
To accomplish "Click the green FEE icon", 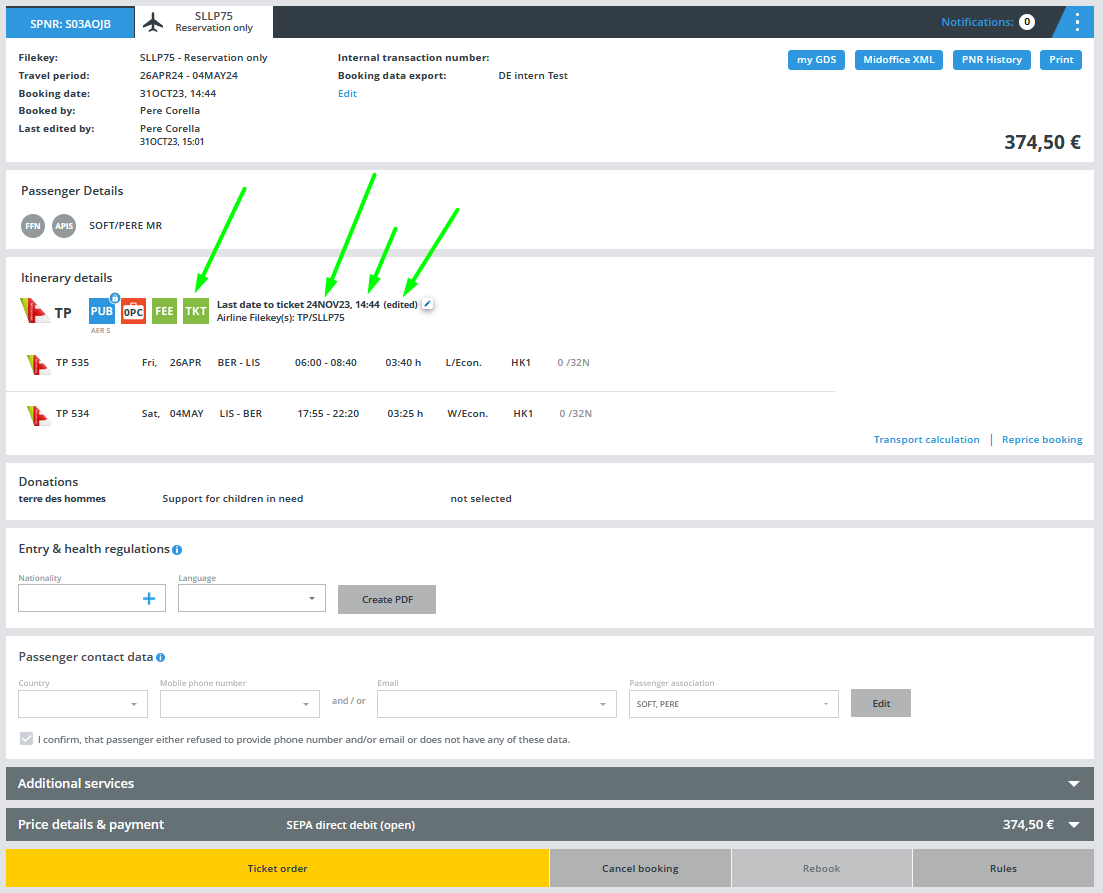I will coord(164,311).
